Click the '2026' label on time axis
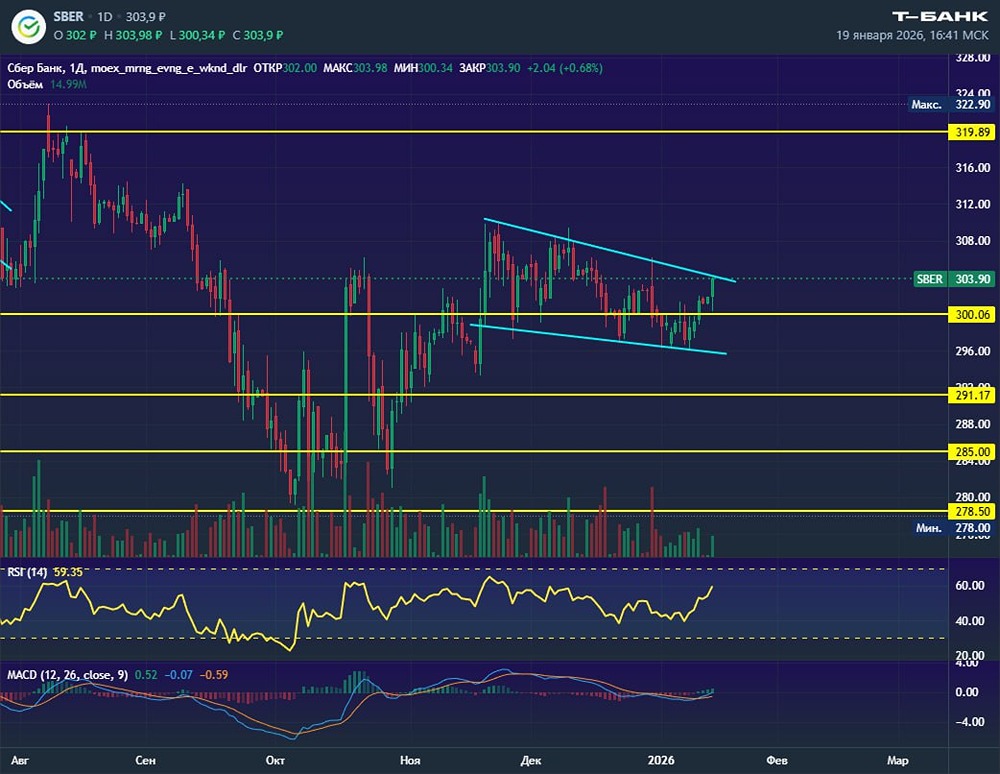The height and width of the screenshot is (774, 1000). click(x=661, y=760)
